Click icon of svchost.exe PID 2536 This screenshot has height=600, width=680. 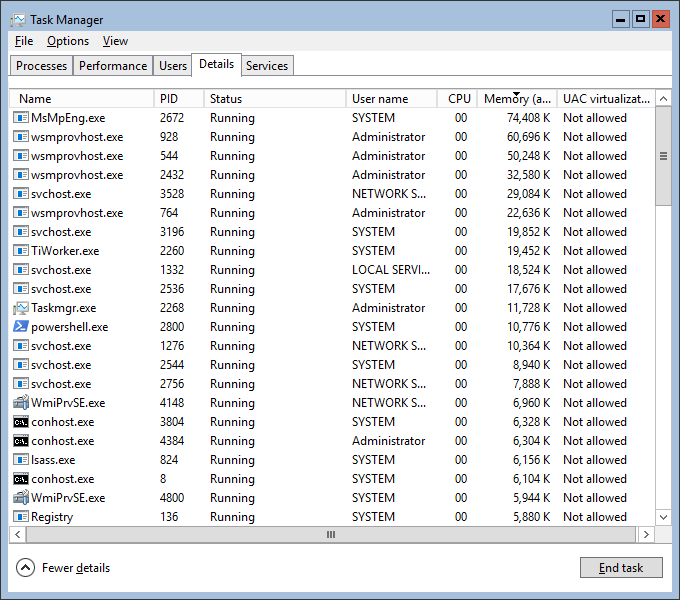pos(20,289)
